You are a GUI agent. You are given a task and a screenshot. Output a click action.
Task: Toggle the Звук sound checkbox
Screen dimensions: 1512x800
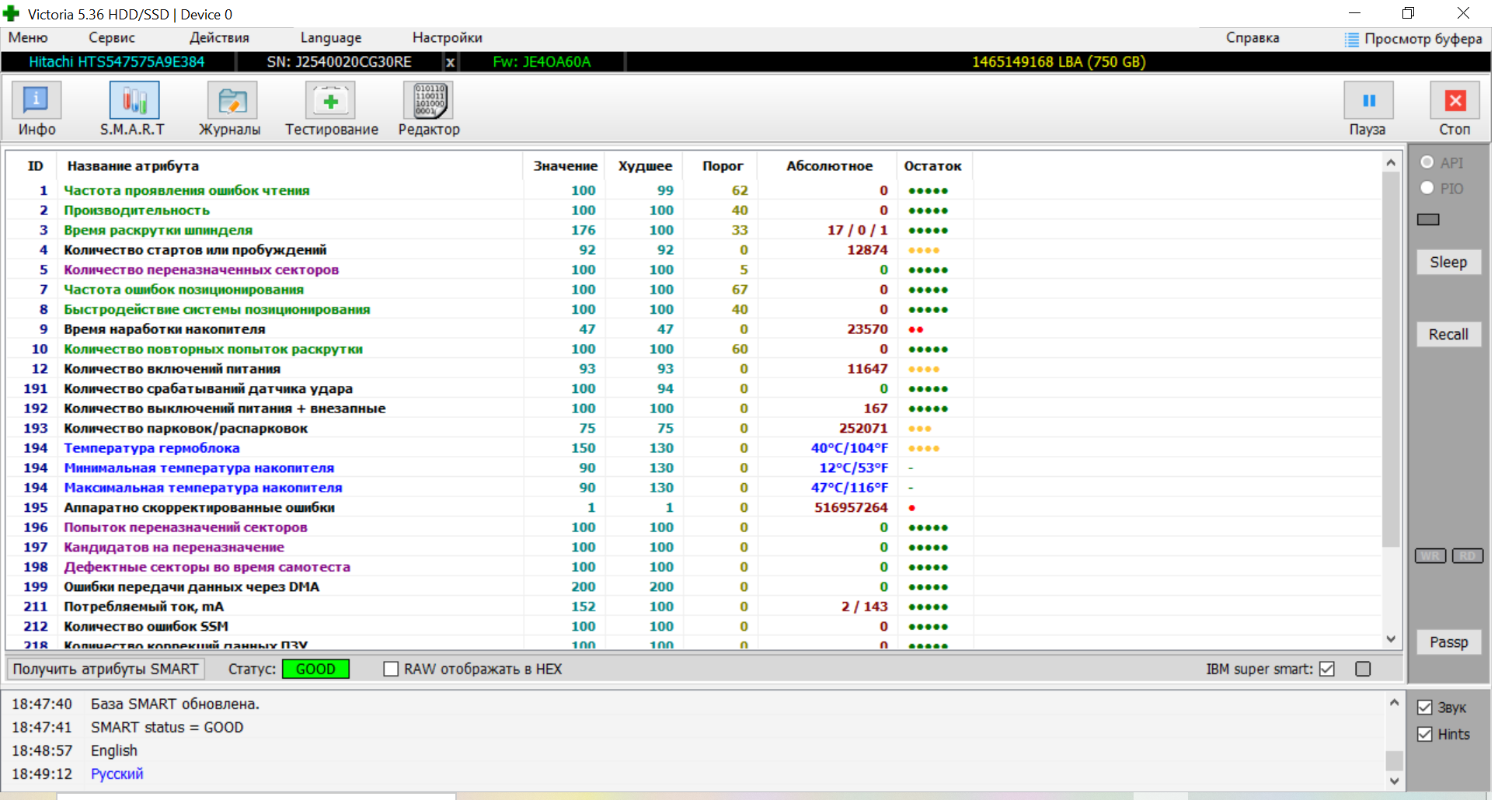pos(1425,708)
